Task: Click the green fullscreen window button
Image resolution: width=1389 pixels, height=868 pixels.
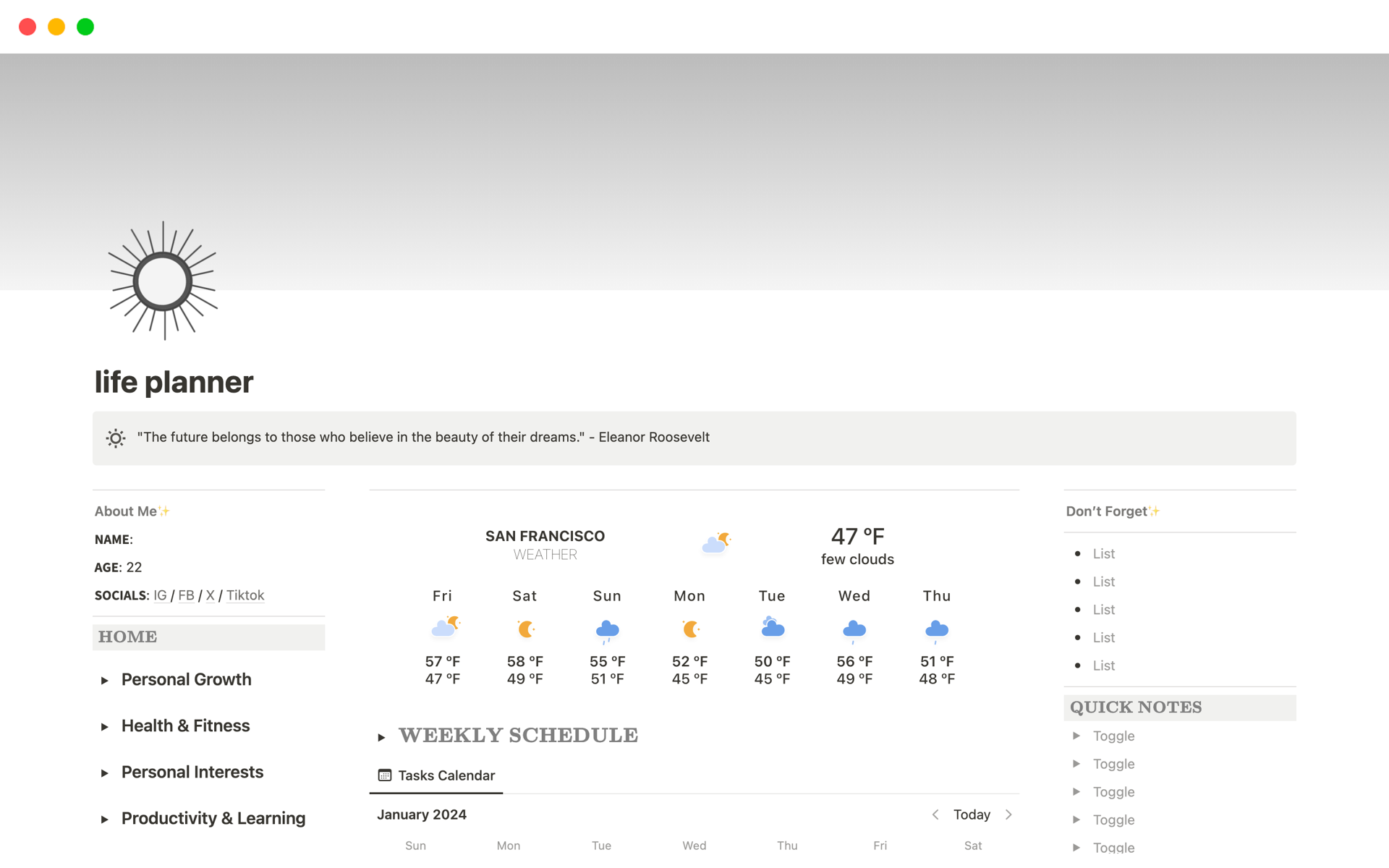Action: (x=85, y=27)
